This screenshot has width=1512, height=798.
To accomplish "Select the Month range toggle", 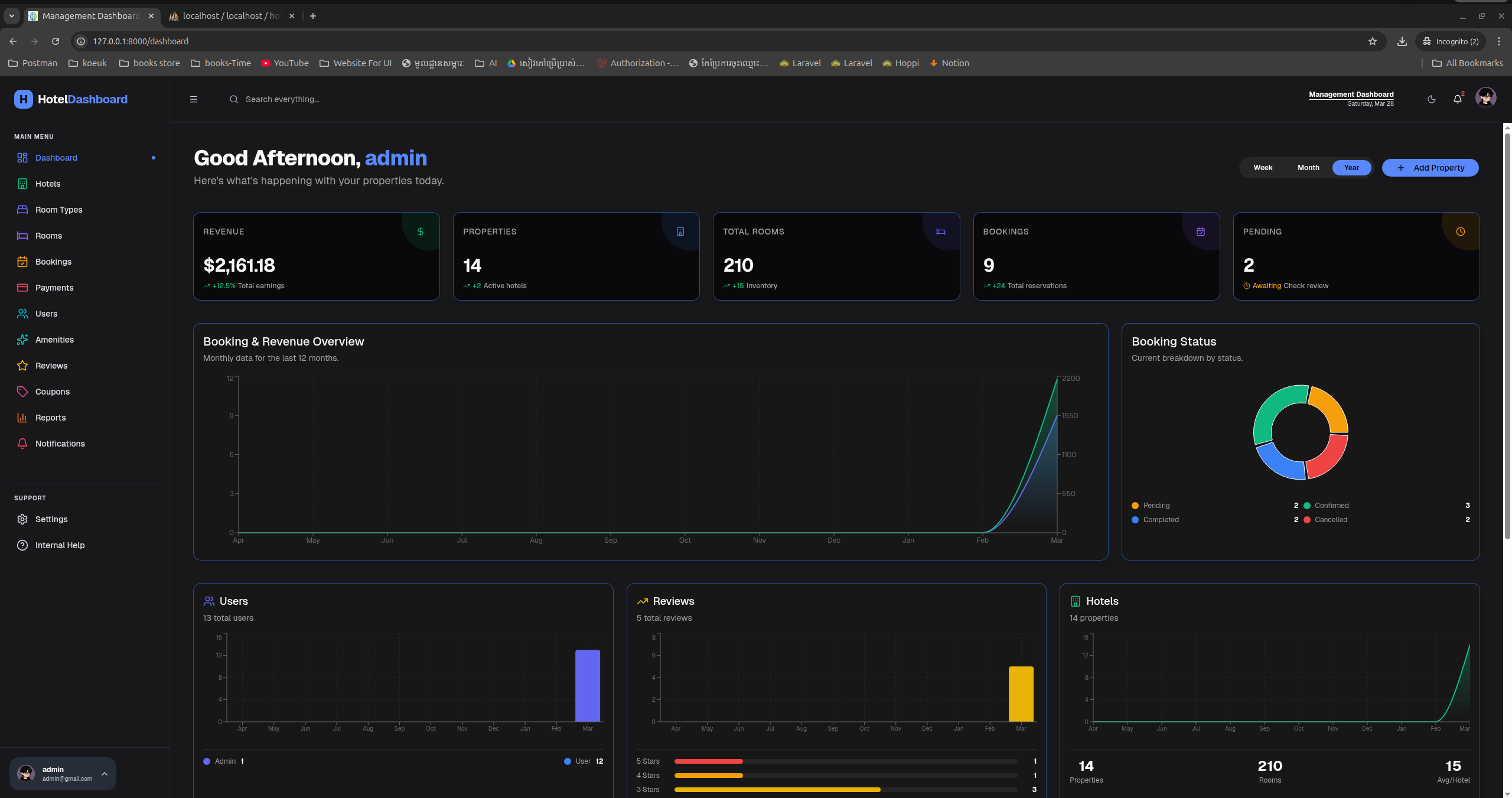I will 1308,168.
